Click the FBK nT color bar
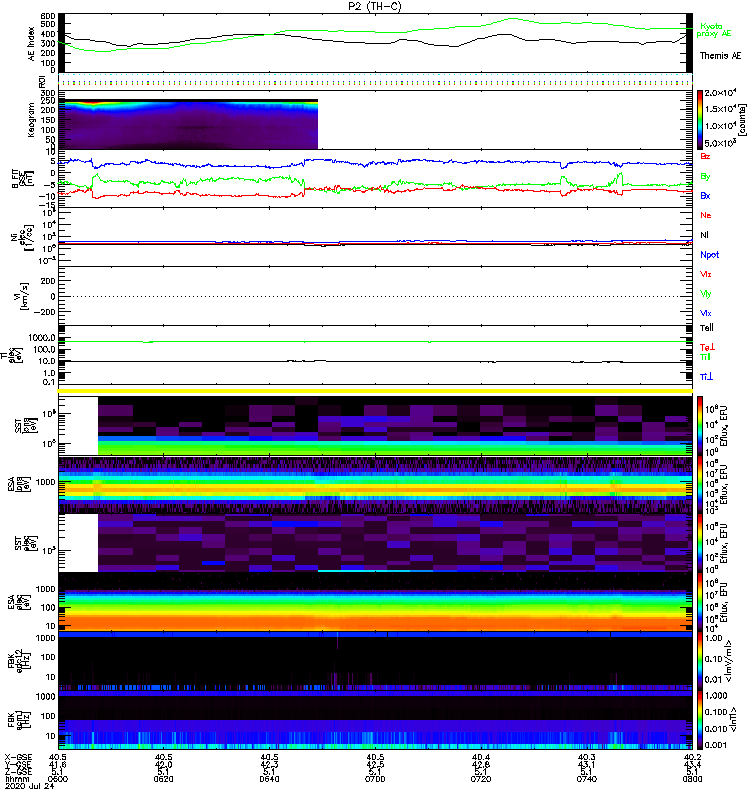Viewport: 750px width, 800px height. point(700,720)
